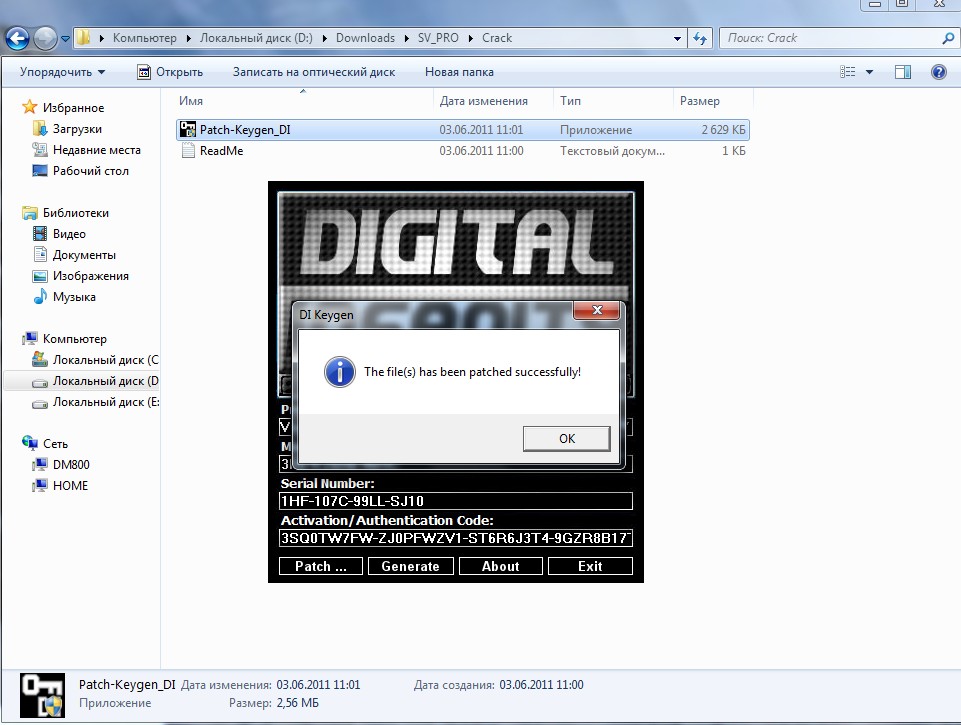Image resolution: width=961 pixels, height=725 pixels.
Task: Expand the arrow after SV_PRO breadcrumb
Action: point(471,38)
